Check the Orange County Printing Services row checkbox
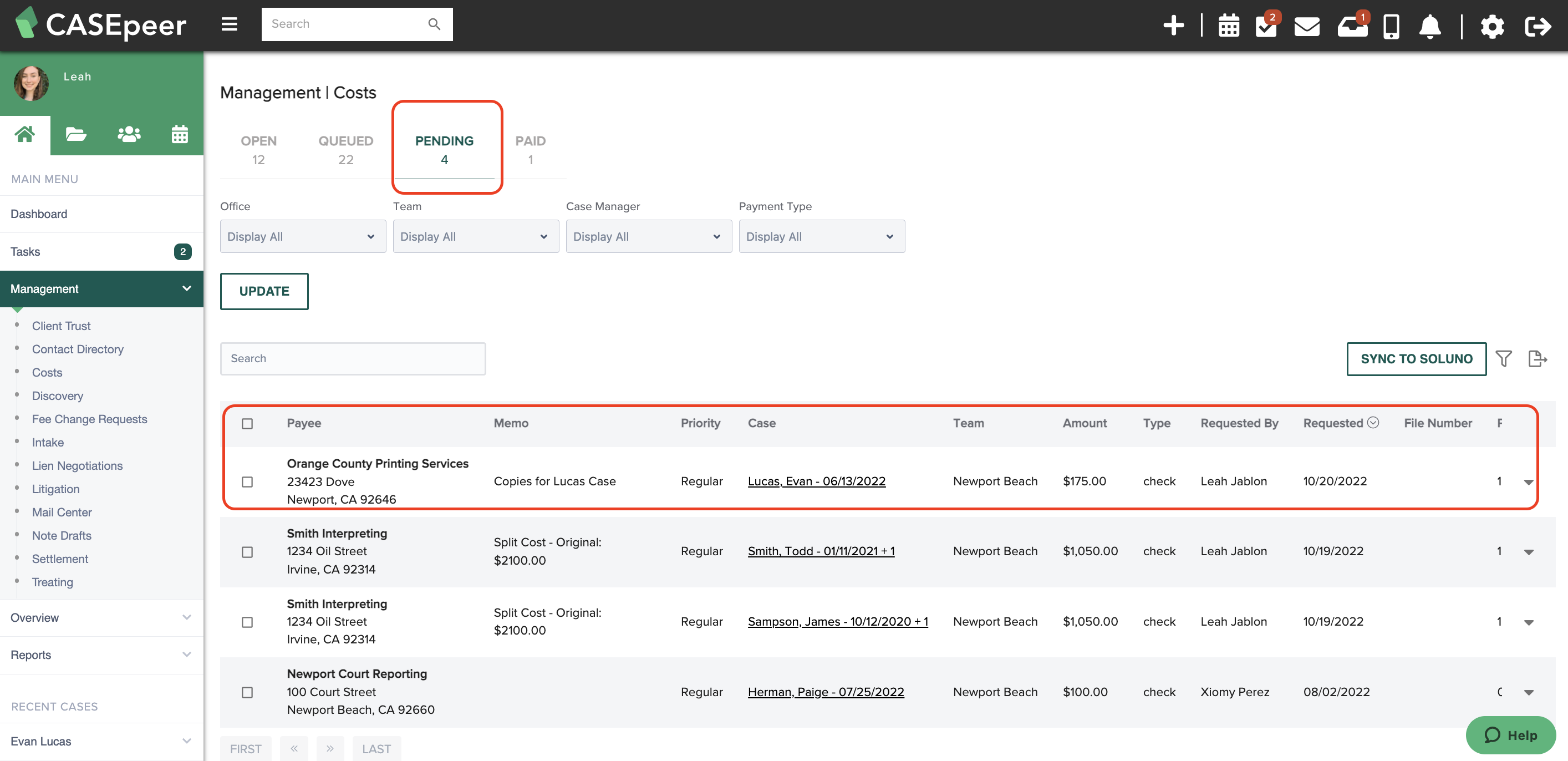This screenshot has height=761, width=1568. coord(248,481)
